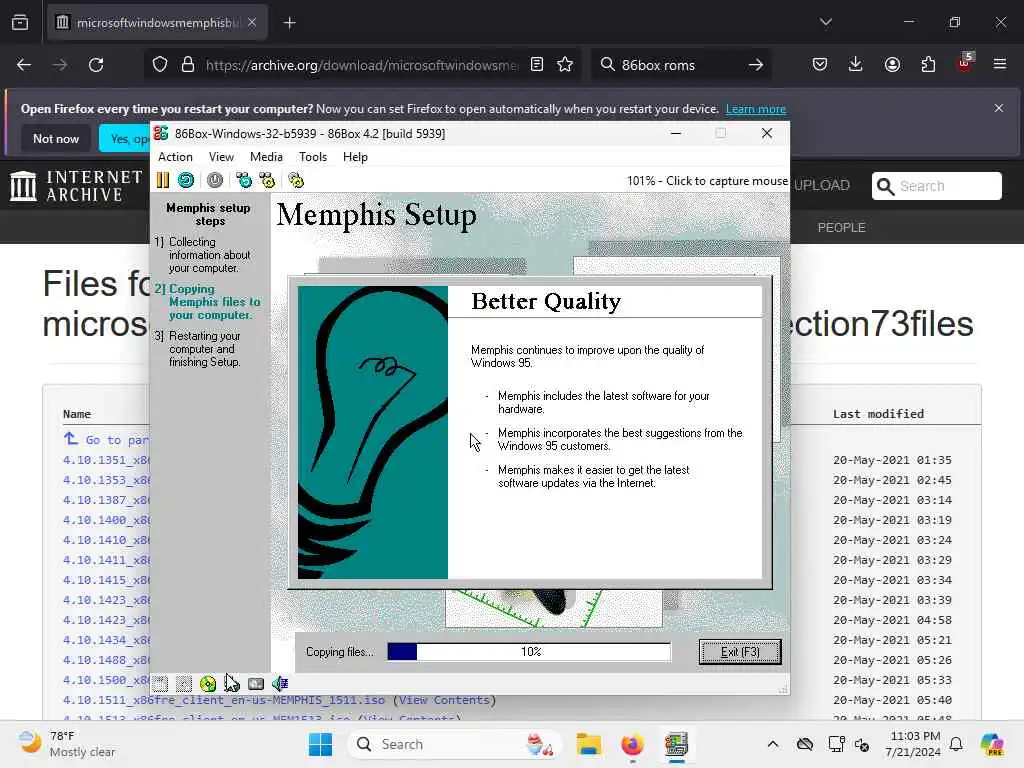Click the Last modified column header
The width and height of the screenshot is (1024, 768).
click(x=878, y=414)
